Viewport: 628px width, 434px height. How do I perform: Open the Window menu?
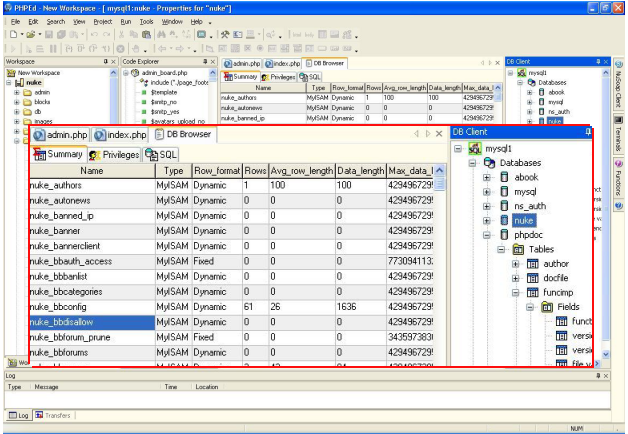tap(172, 22)
